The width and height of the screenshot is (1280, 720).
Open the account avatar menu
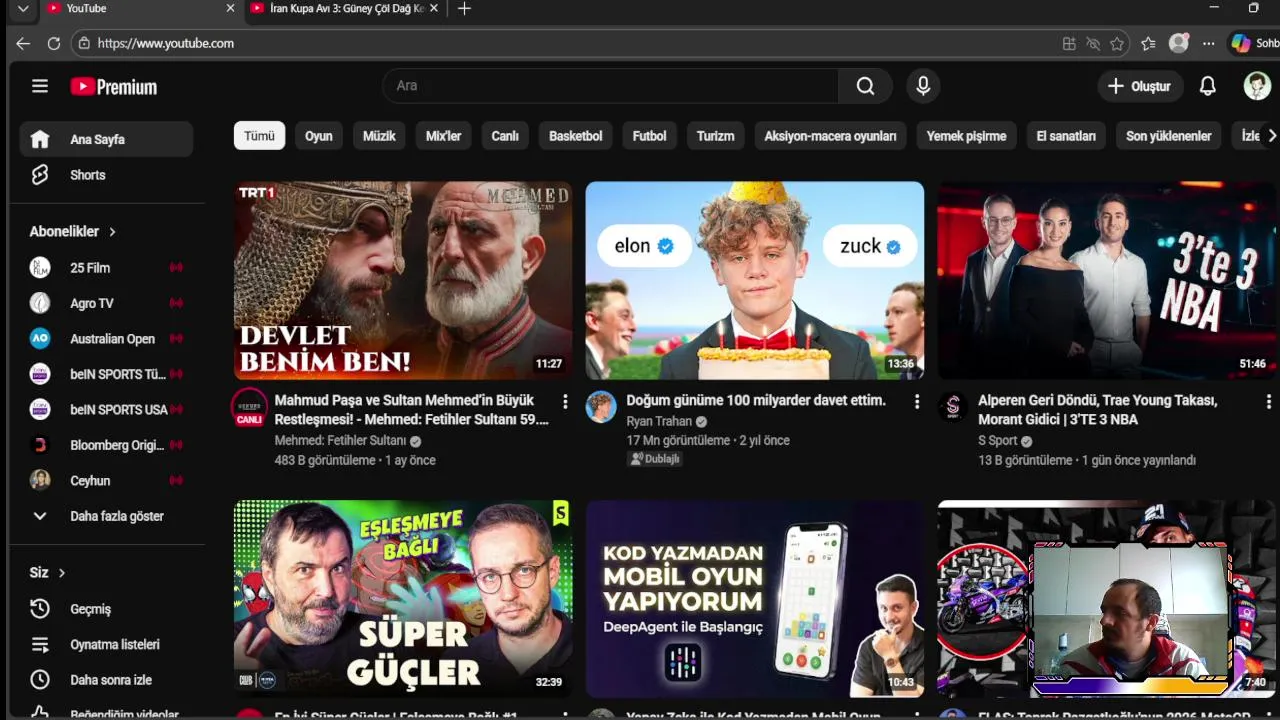(1257, 86)
